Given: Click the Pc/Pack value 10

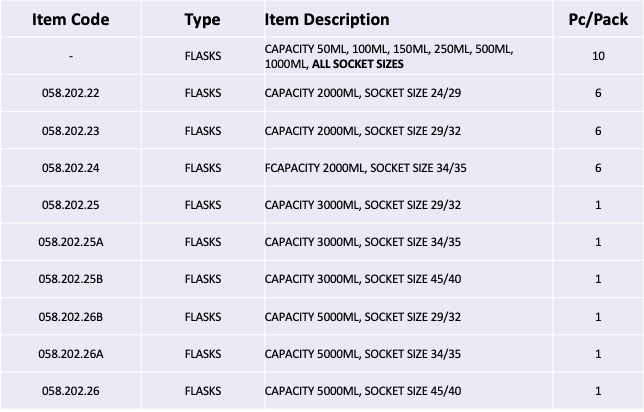Looking at the screenshot, I should [x=598, y=56].
